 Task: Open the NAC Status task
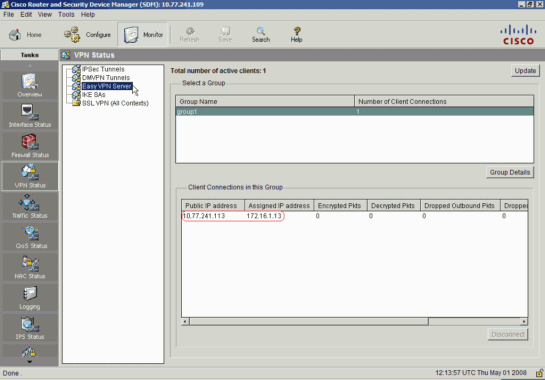click(30, 267)
